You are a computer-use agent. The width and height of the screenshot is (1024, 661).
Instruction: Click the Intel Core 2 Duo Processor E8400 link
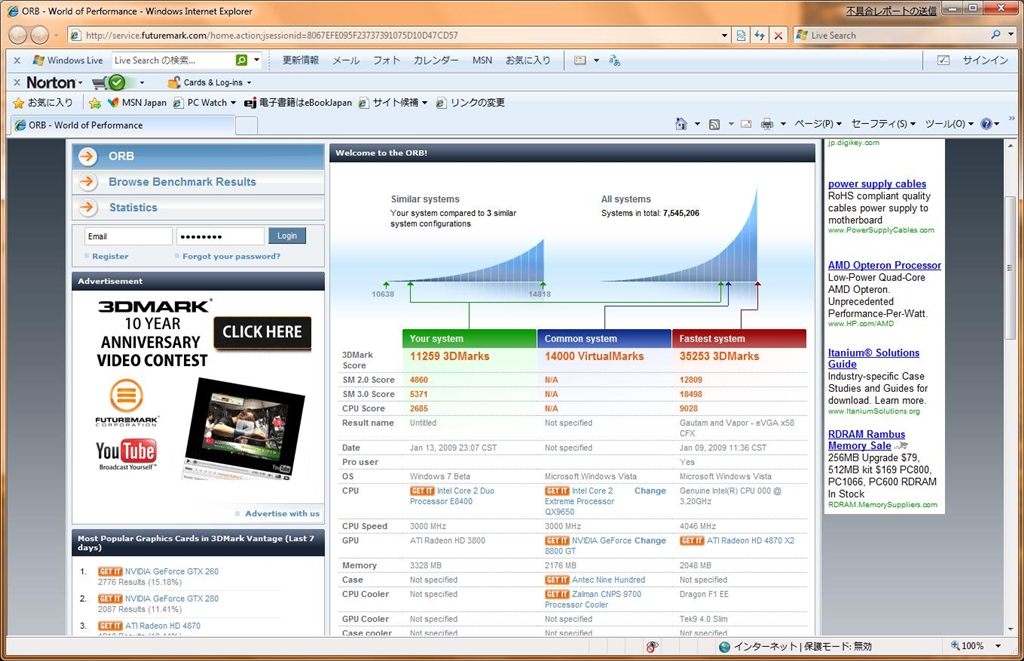(x=452, y=496)
